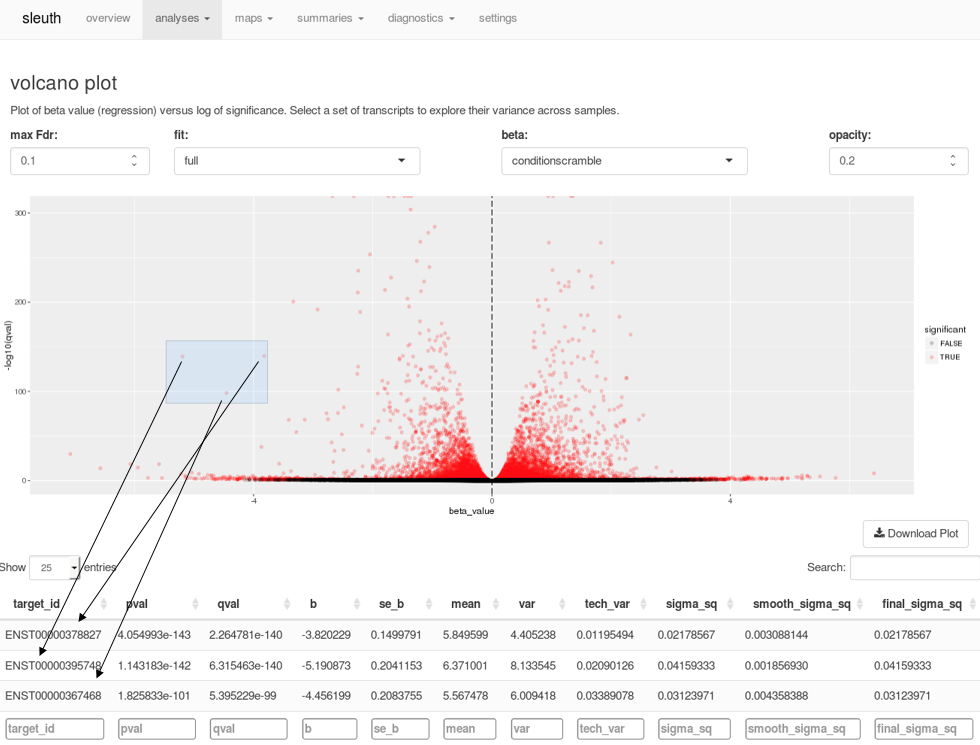Image resolution: width=980 pixels, height=745 pixels.
Task: Click the table Search input field
Action: coord(914,568)
